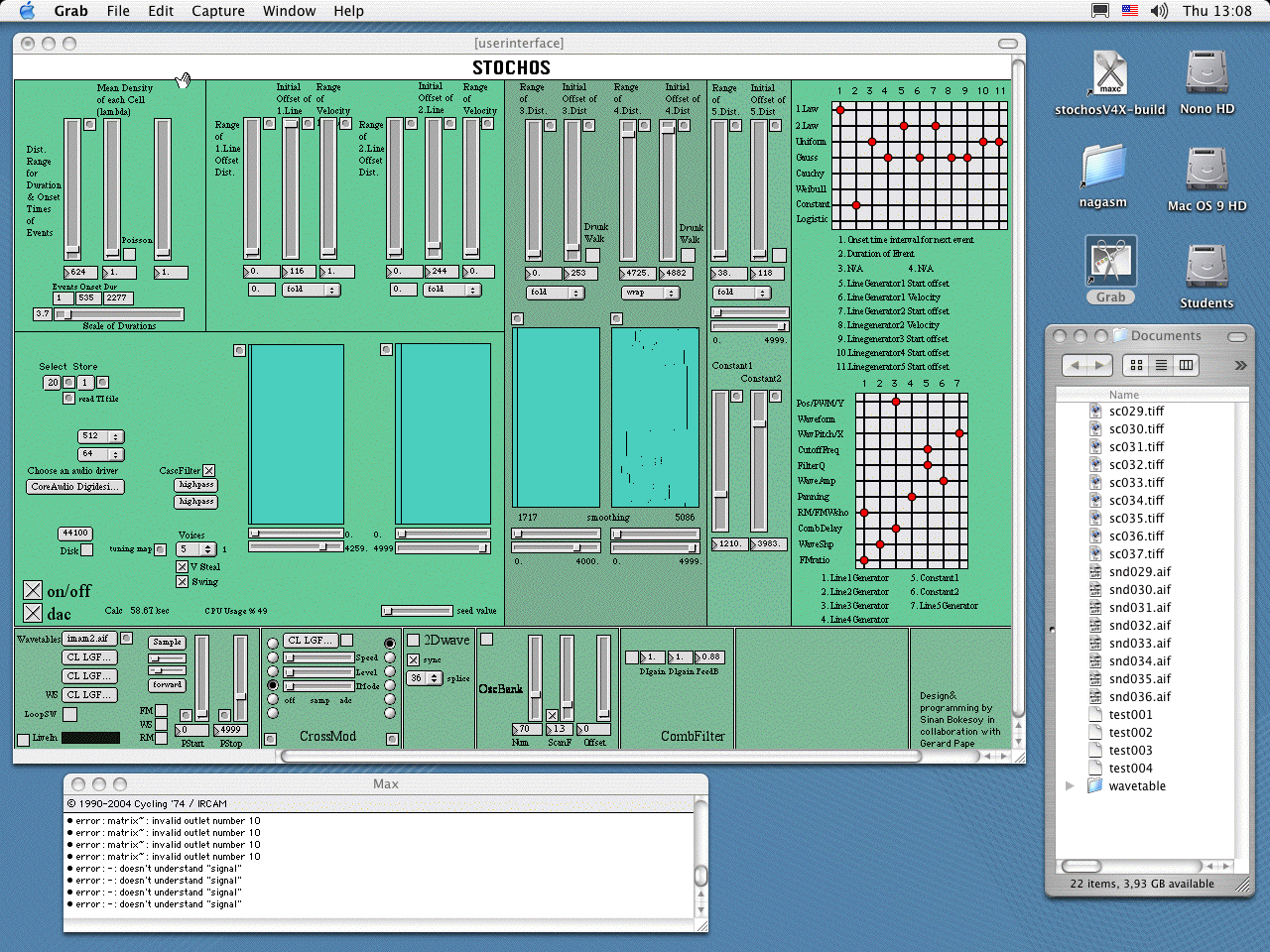This screenshot has width=1270, height=952.
Task: Select snd032.aif in the Documents list
Action: tap(1139, 626)
